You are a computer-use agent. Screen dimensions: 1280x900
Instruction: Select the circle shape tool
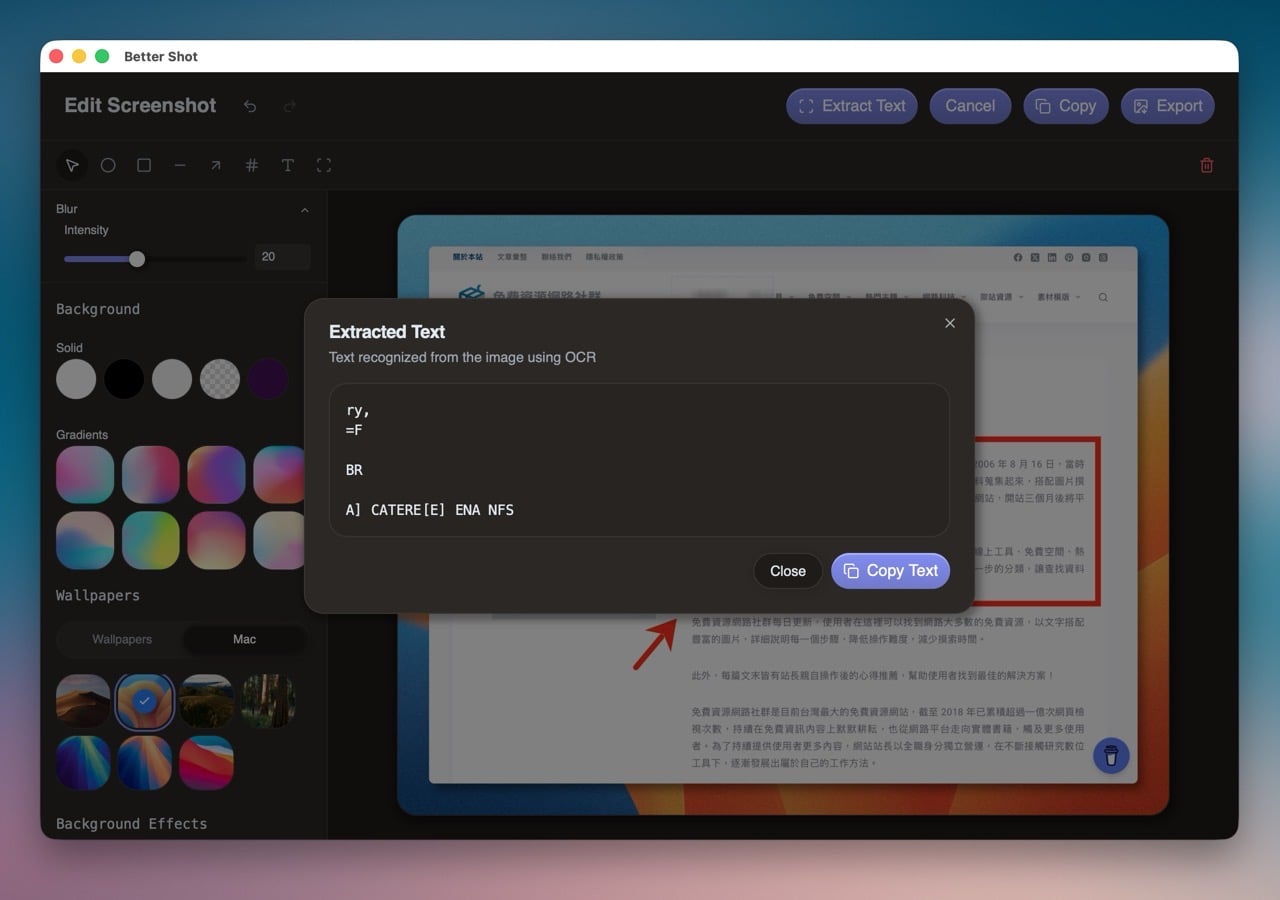tap(108, 165)
